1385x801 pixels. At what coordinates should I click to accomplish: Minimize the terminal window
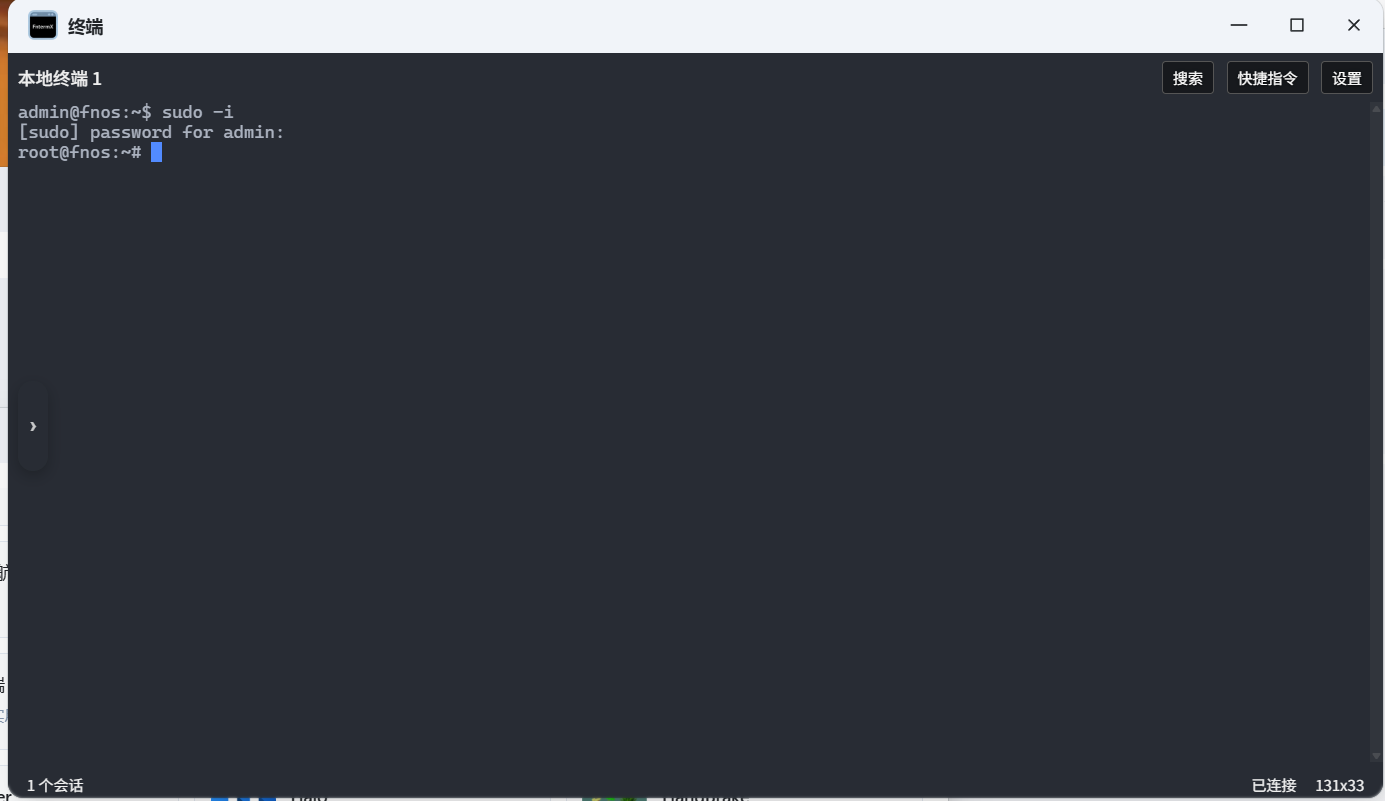(1239, 26)
